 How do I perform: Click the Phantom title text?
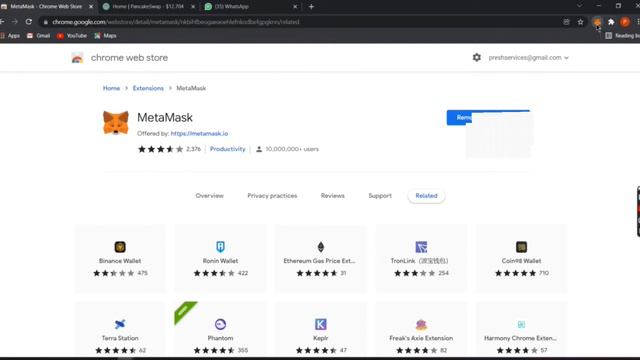click(x=220, y=338)
